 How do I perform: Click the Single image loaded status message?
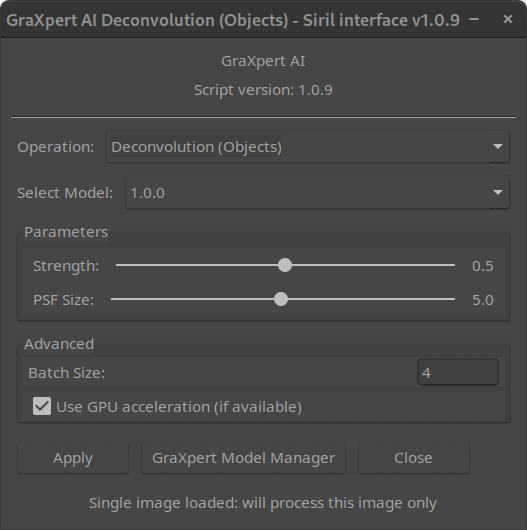tap(263, 503)
